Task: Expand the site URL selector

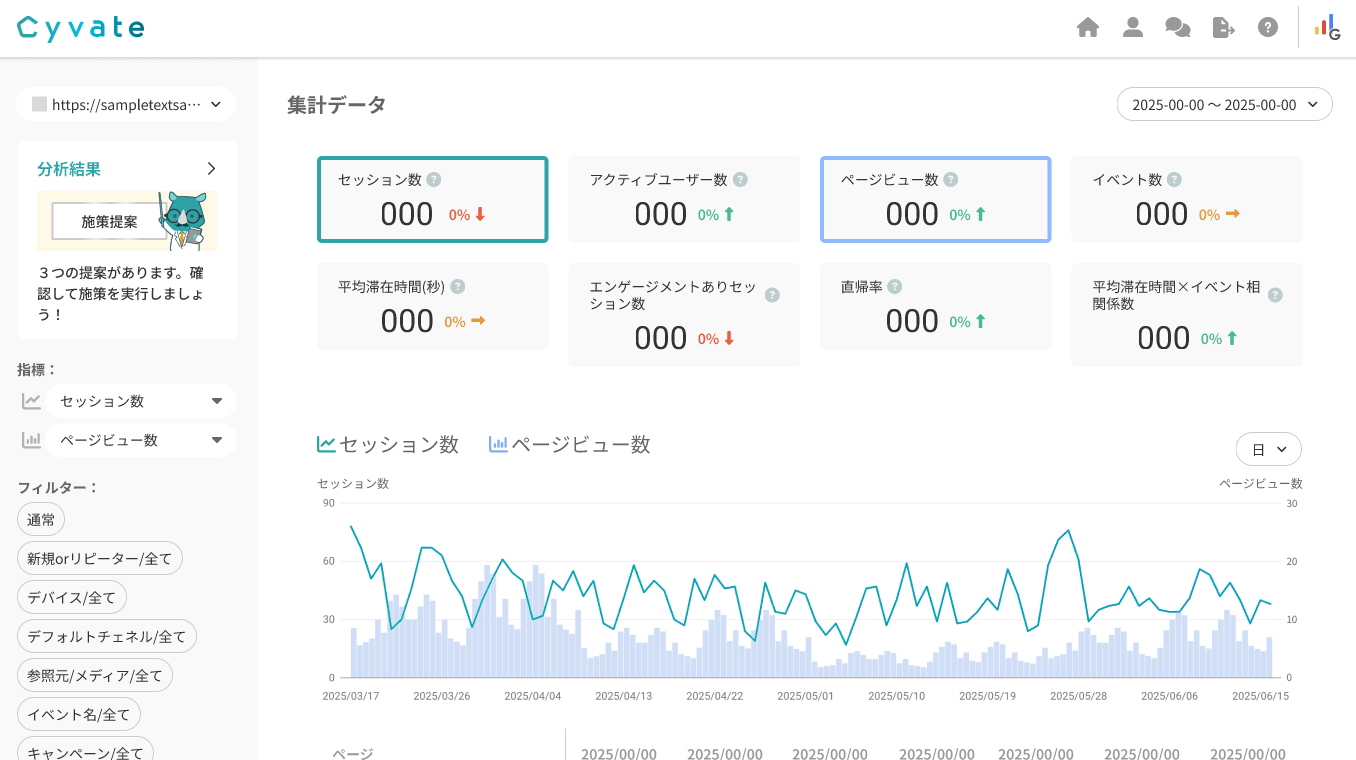Action: [x=126, y=104]
